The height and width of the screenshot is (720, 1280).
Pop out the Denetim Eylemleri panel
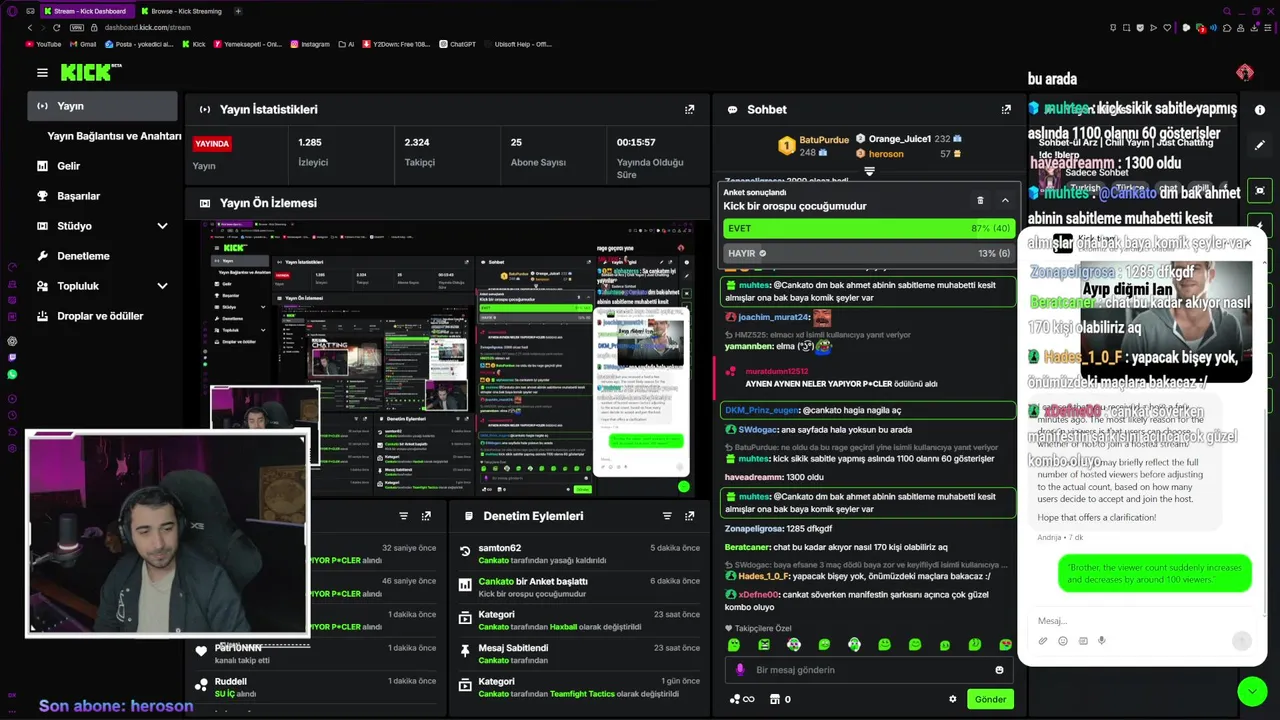pyautogui.click(x=689, y=516)
